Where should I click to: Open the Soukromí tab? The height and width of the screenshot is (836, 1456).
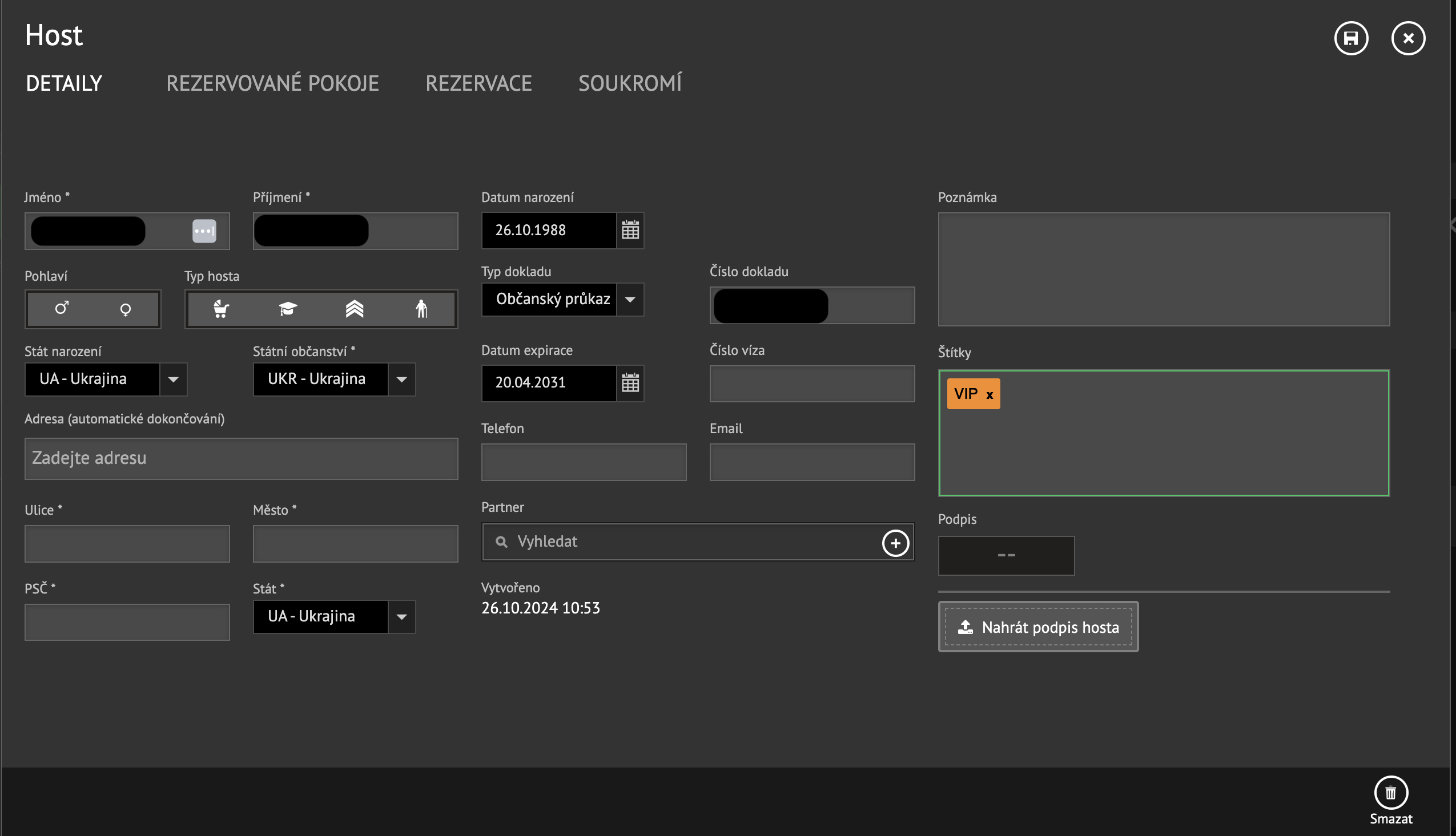click(x=629, y=83)
